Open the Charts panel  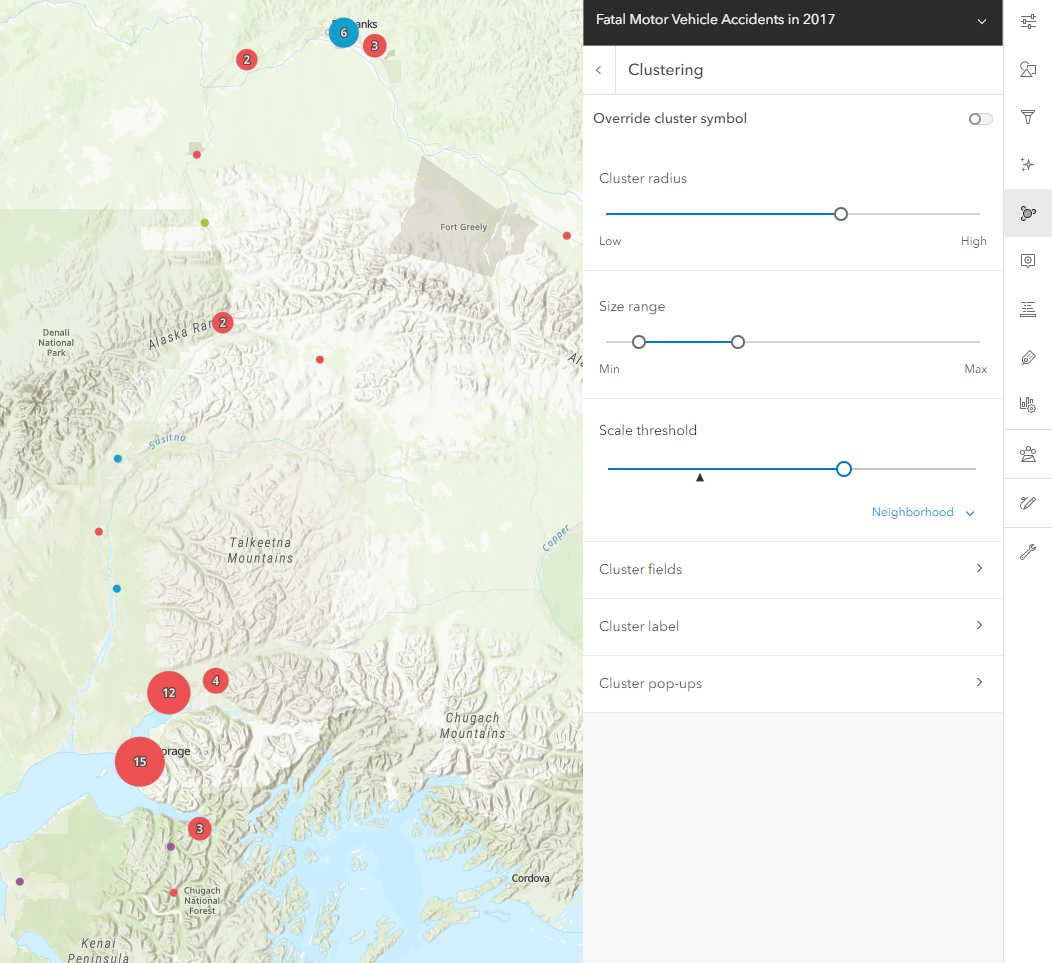click(x=1028, y=404)
